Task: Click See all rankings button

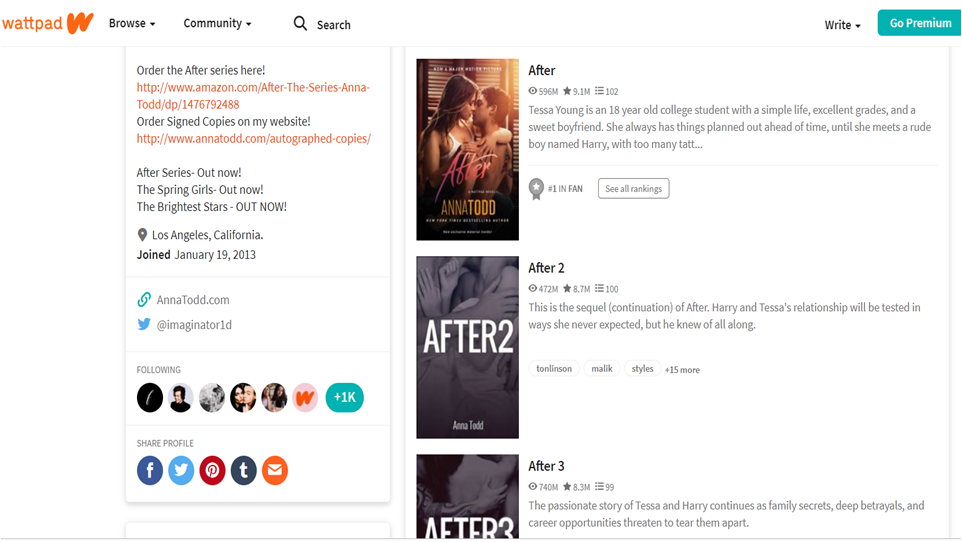Action: 633,189
